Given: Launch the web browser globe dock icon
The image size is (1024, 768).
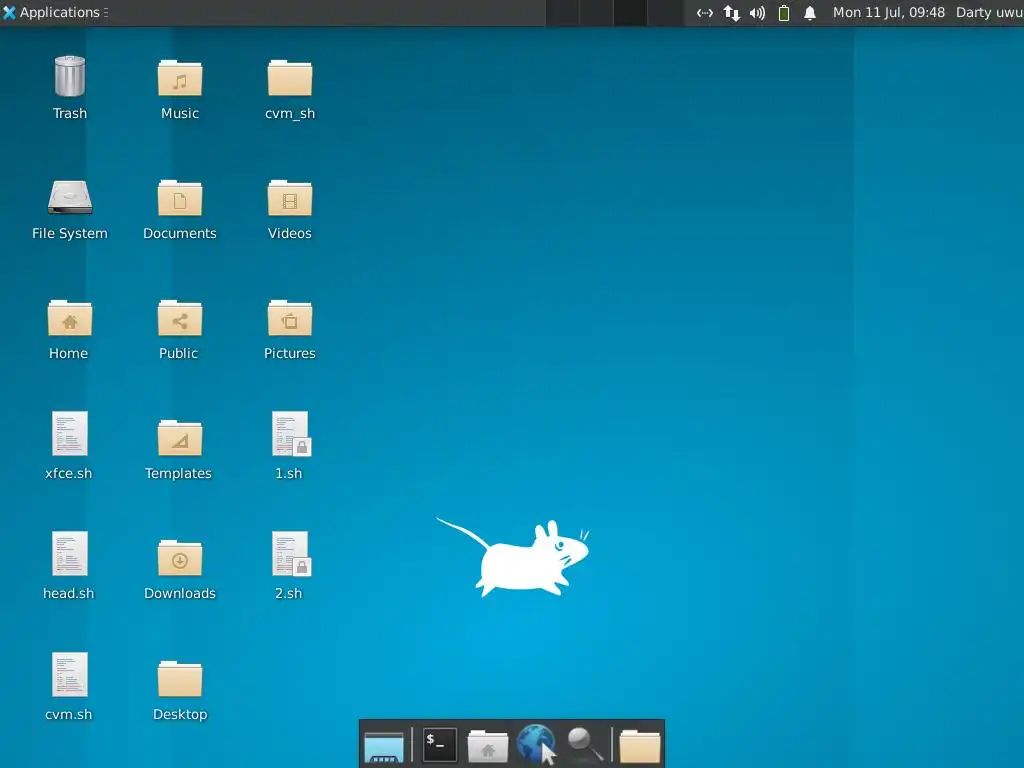Looking at the screenshot, I should click(x=536, y=744).
